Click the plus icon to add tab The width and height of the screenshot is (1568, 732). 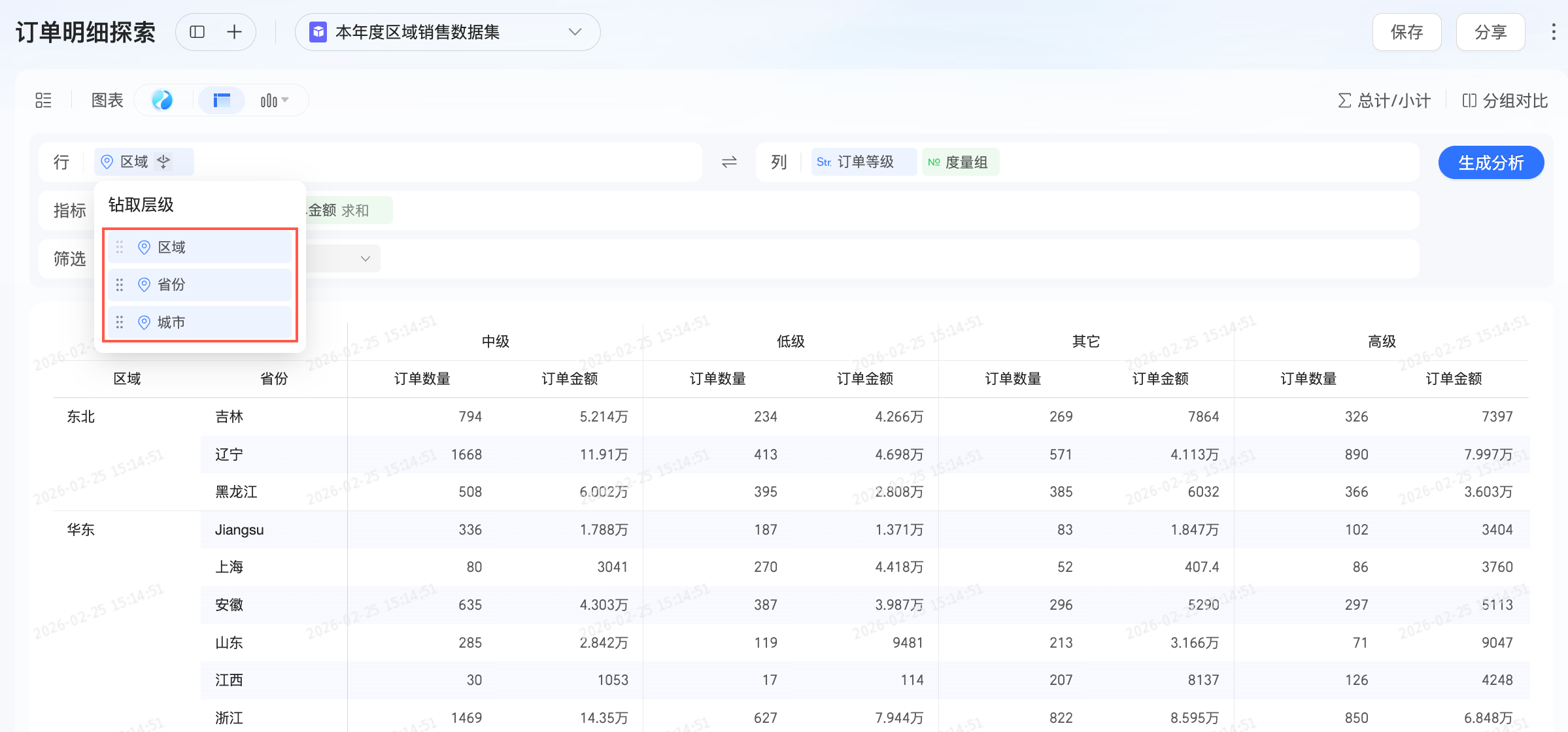(234, 32)
